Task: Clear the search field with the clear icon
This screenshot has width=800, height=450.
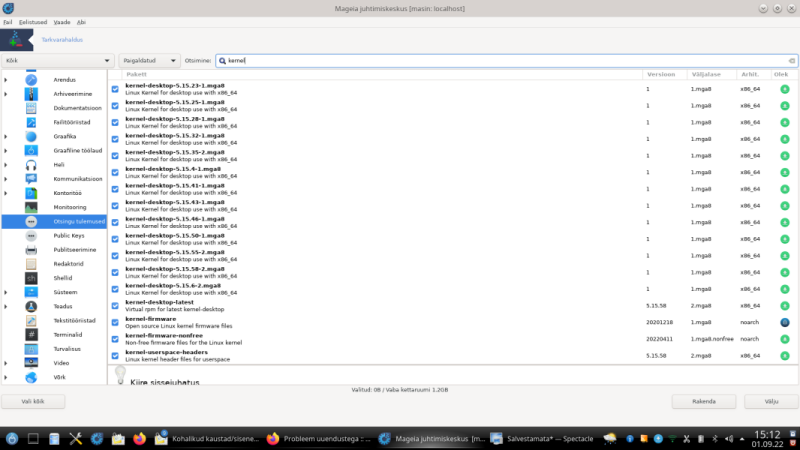Action: [787, 60]
